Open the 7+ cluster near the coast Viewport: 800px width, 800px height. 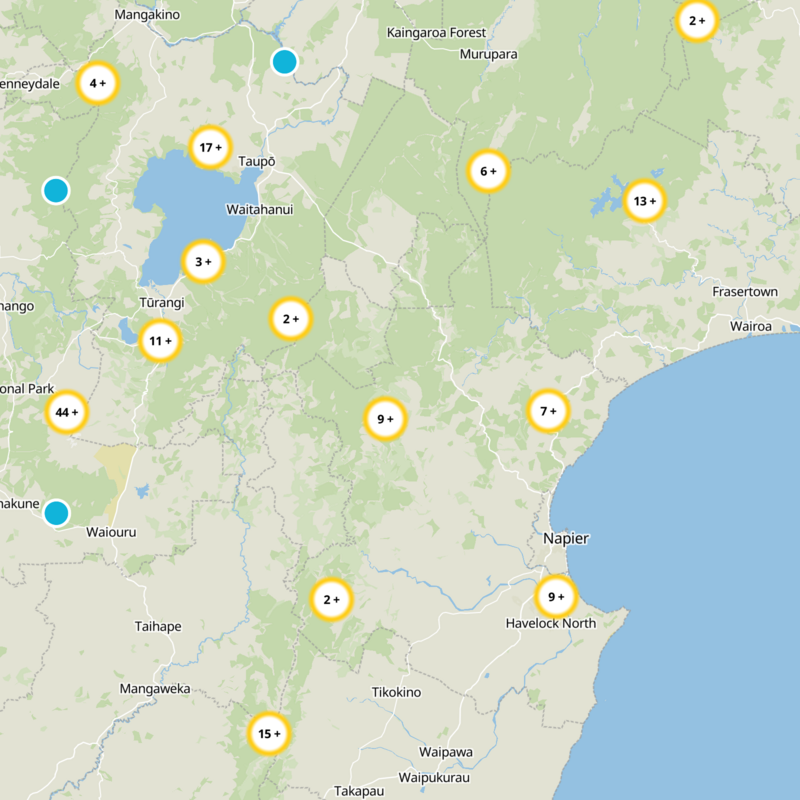click(x=548, y=411)
